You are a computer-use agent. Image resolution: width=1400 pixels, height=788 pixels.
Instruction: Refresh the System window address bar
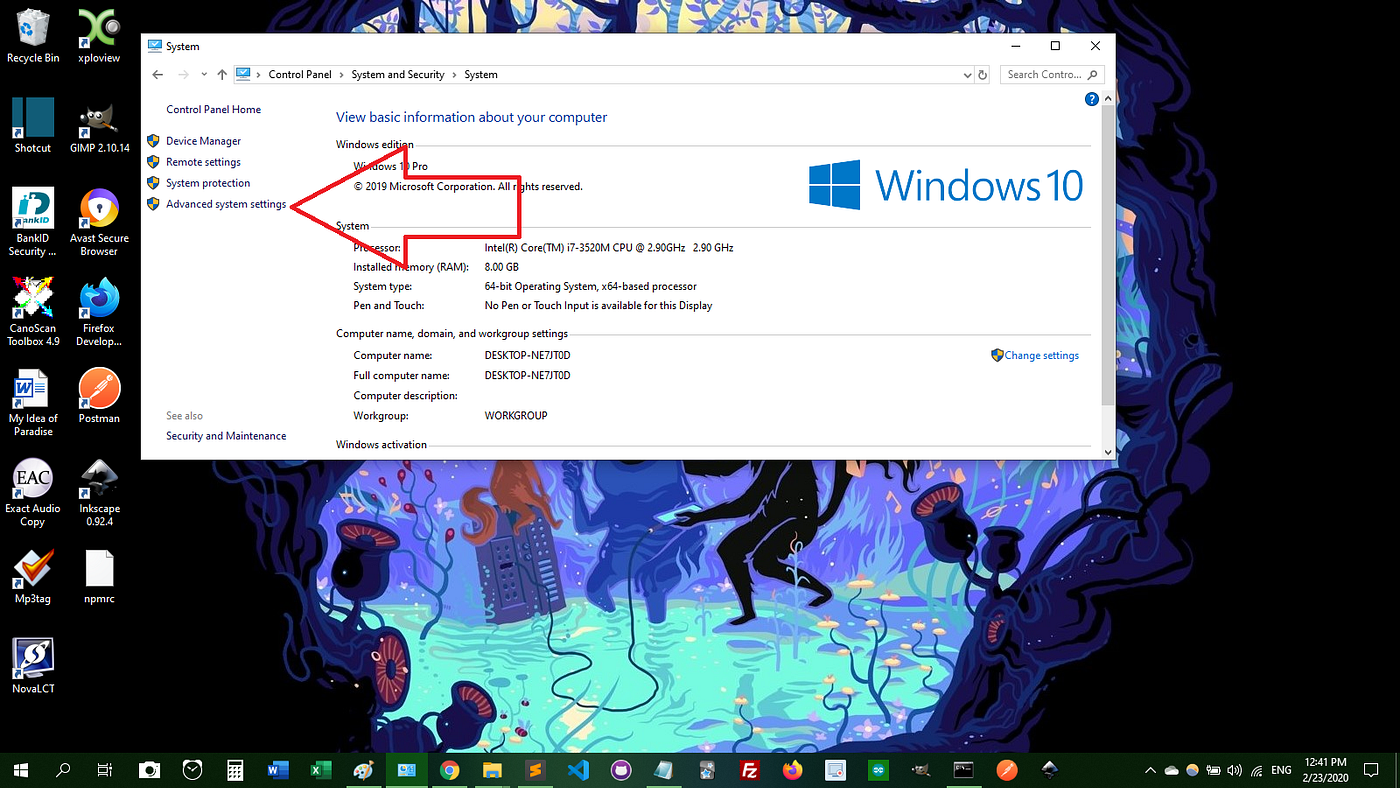(x=983, y=75)
